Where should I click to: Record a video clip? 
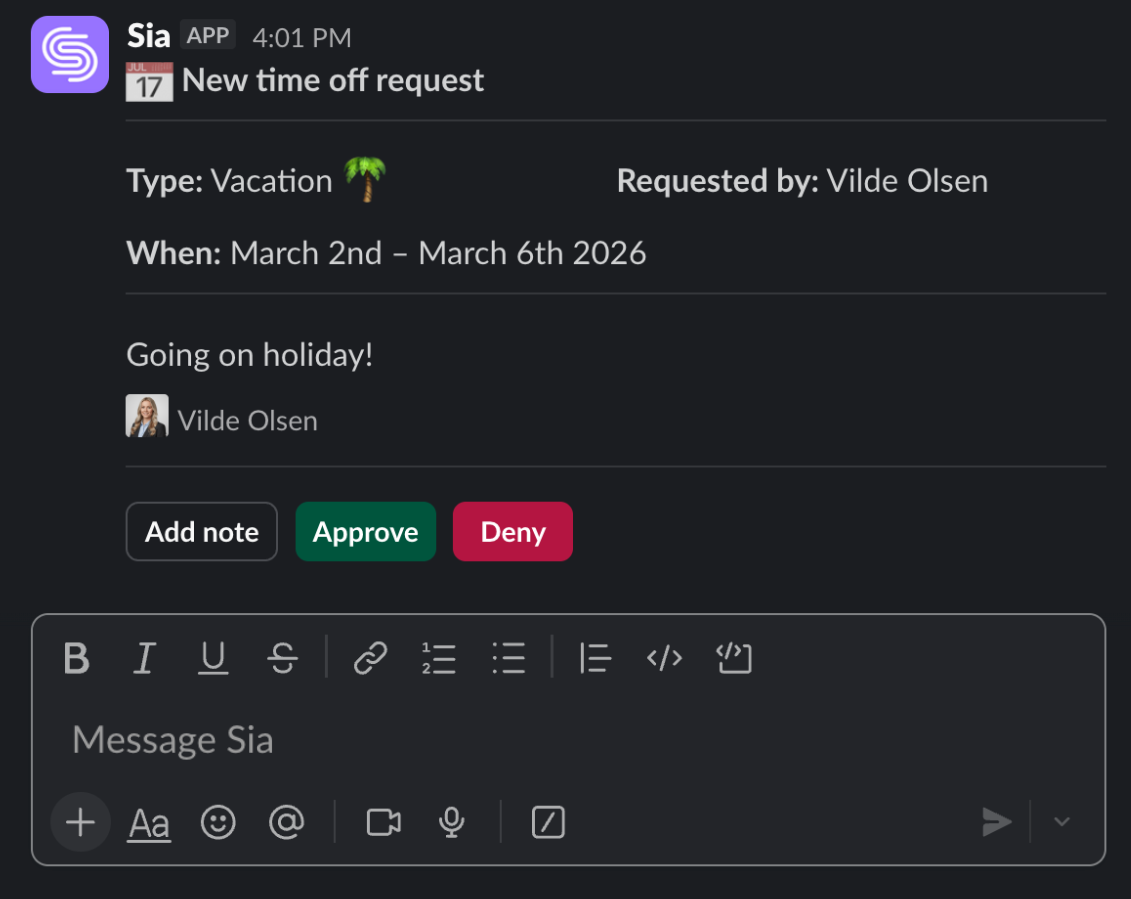pyautogui.click(x=384, y=822)
